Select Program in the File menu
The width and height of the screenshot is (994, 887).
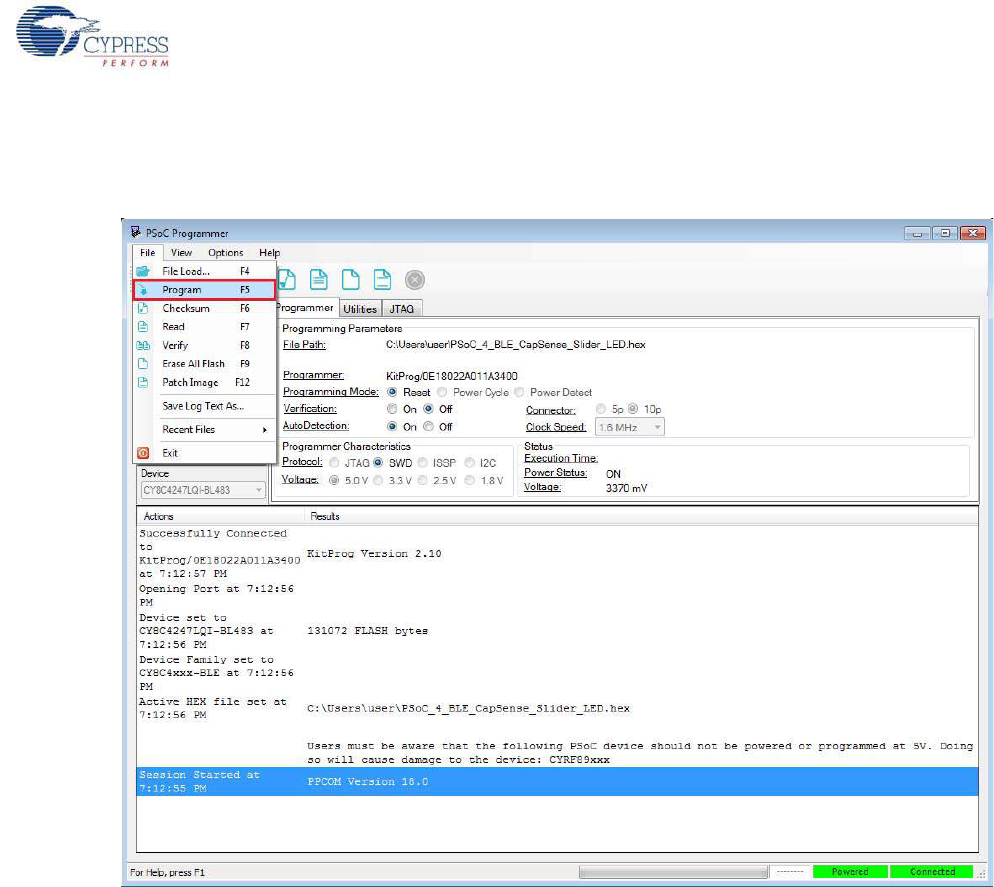tap(204, 290)
